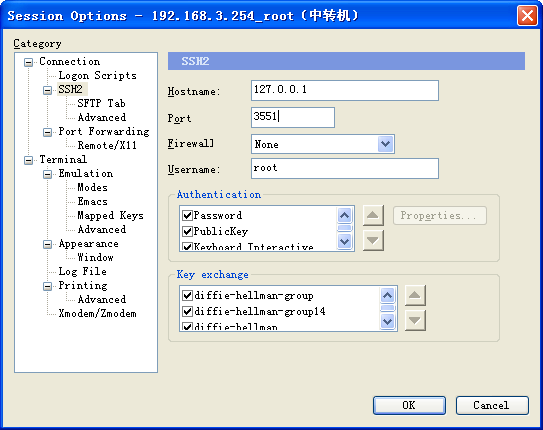Collapse the Emulation tree node
543x430 pixels.
[x=47, y=174]
